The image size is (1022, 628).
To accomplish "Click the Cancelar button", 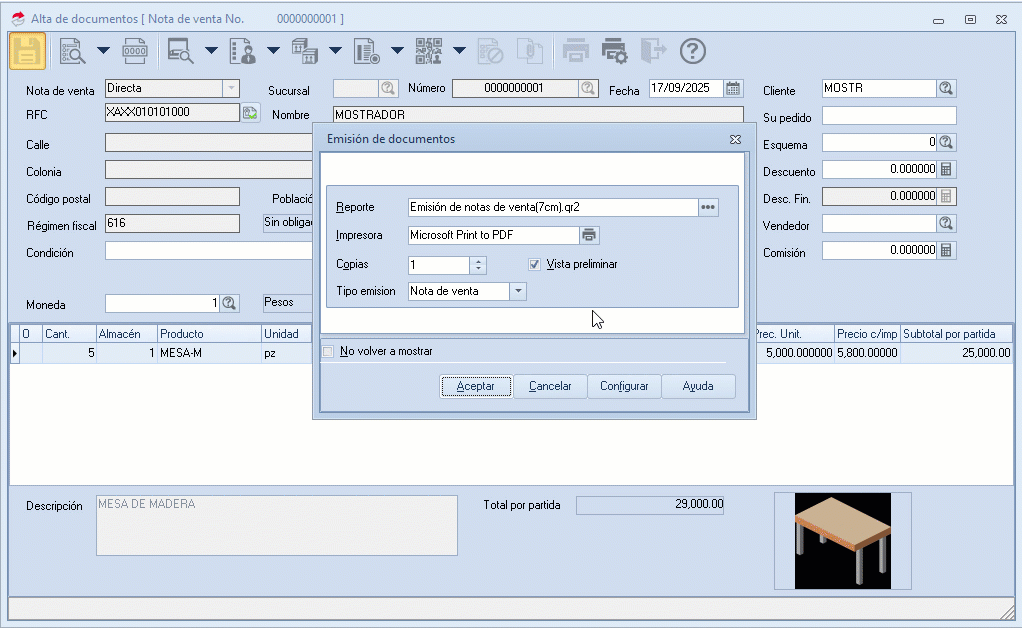I will [x=550, y=386].
